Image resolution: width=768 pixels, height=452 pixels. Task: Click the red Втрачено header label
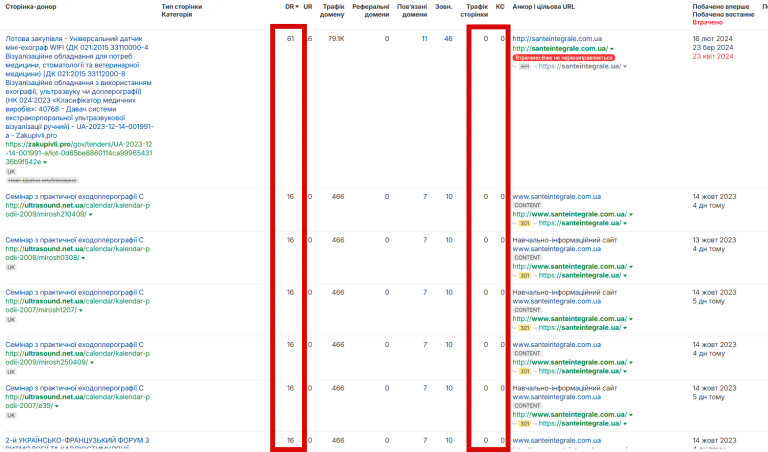(707, 23)
